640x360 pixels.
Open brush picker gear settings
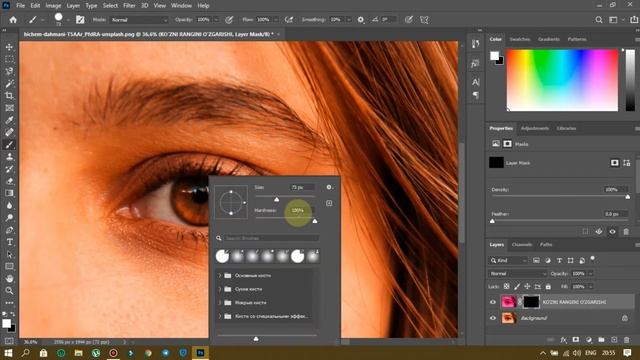click(329, 187)
